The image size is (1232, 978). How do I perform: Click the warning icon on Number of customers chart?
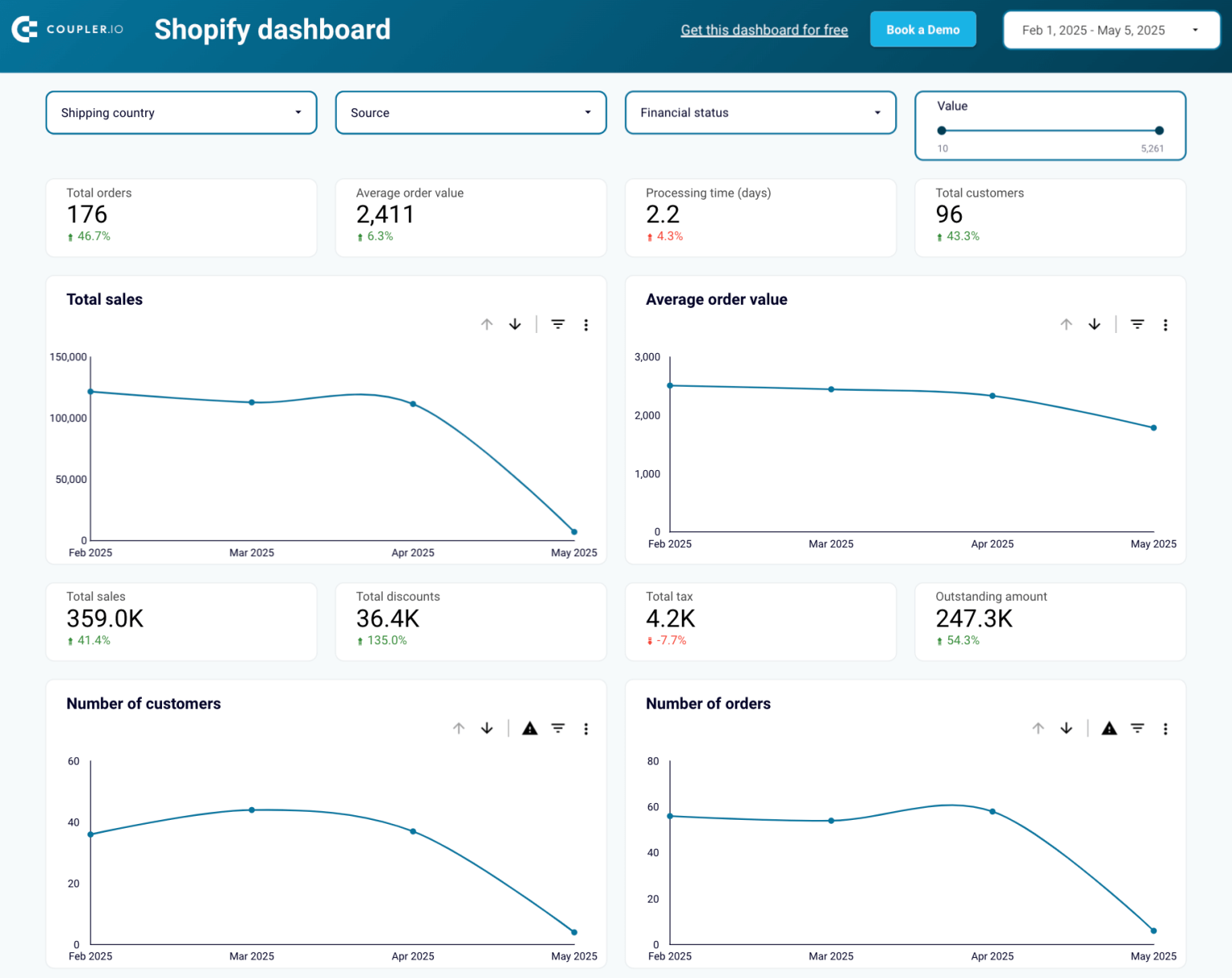(x=529, y=728)
